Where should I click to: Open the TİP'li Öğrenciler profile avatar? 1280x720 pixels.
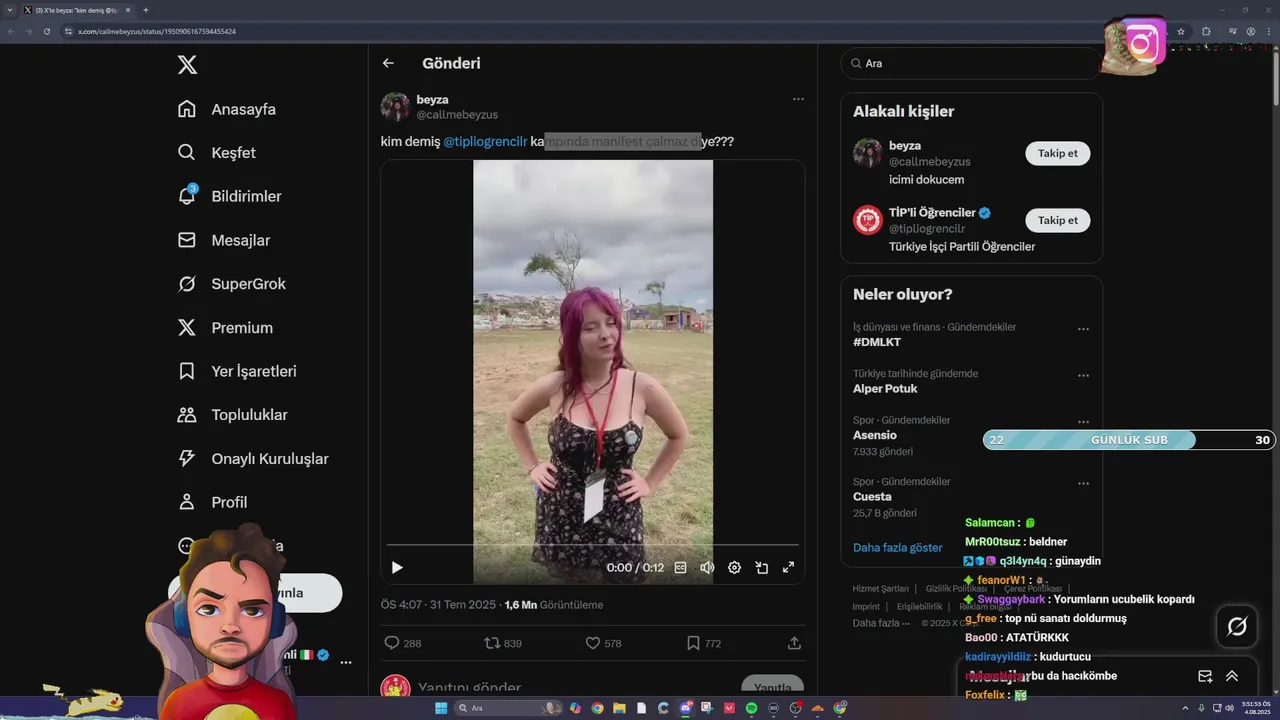tap(867, 220)
